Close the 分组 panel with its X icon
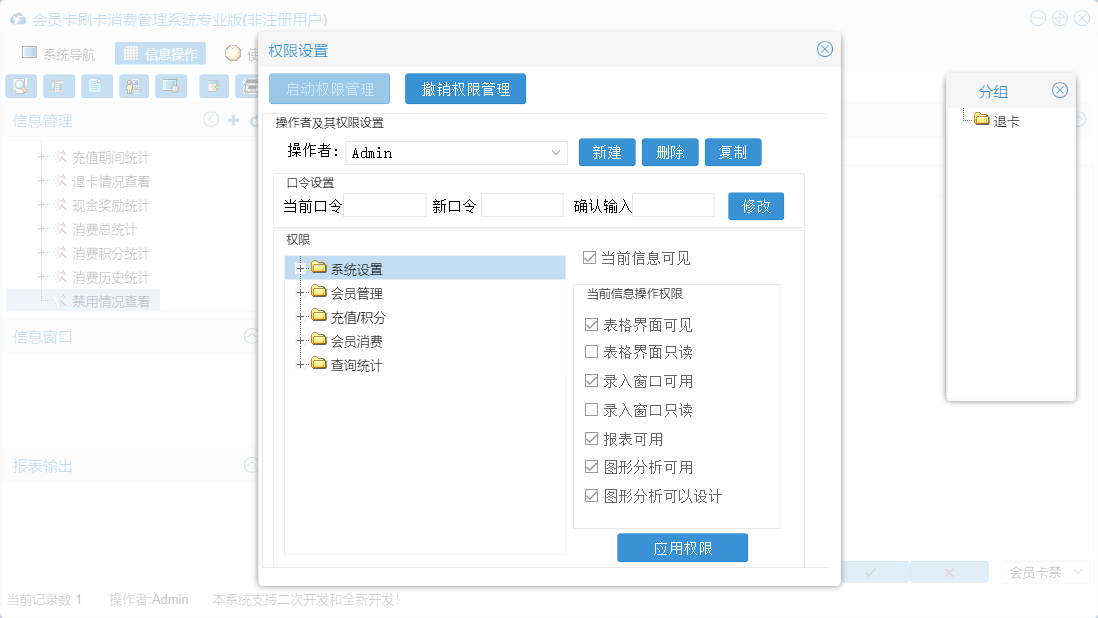Screen dimensions: 1098x618 point(1060,90)
